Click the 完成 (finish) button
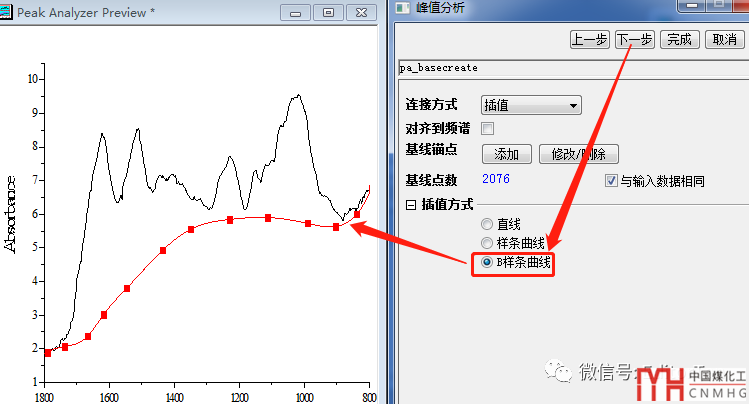This screenshot has height=404, width=749. coord(679,40)
